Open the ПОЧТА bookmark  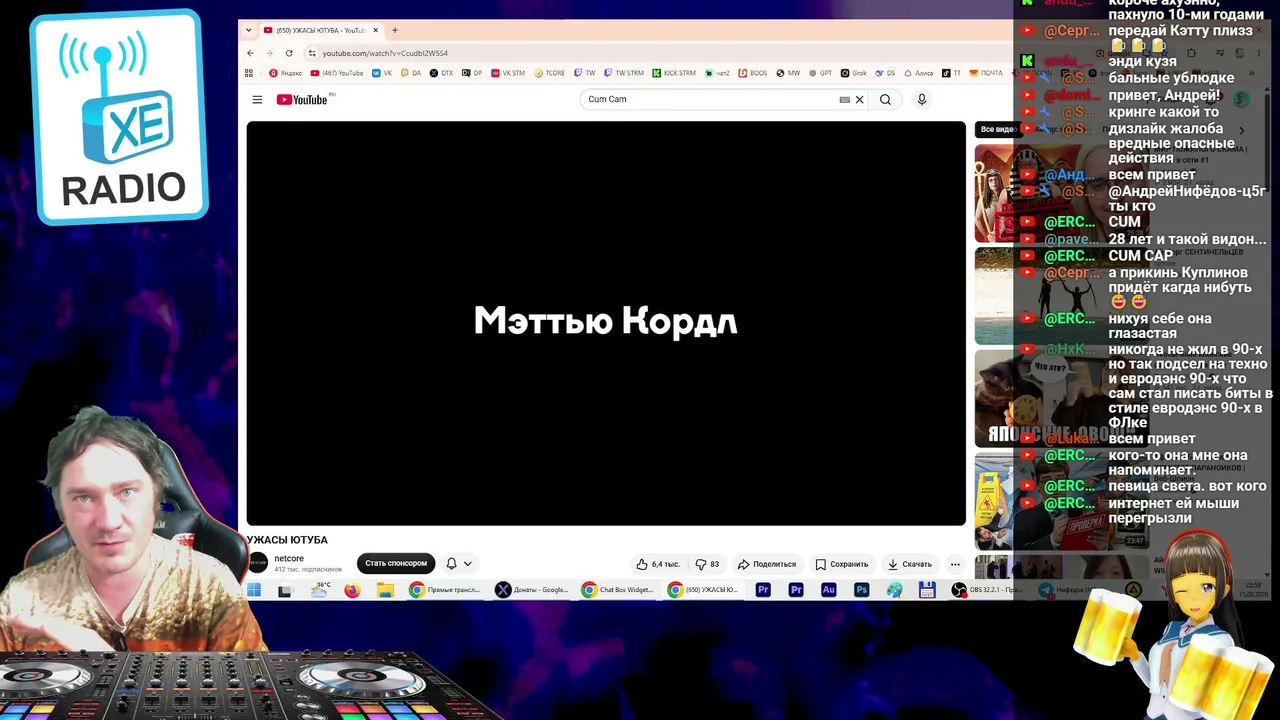pyautogui.click(x=986, y=73)
